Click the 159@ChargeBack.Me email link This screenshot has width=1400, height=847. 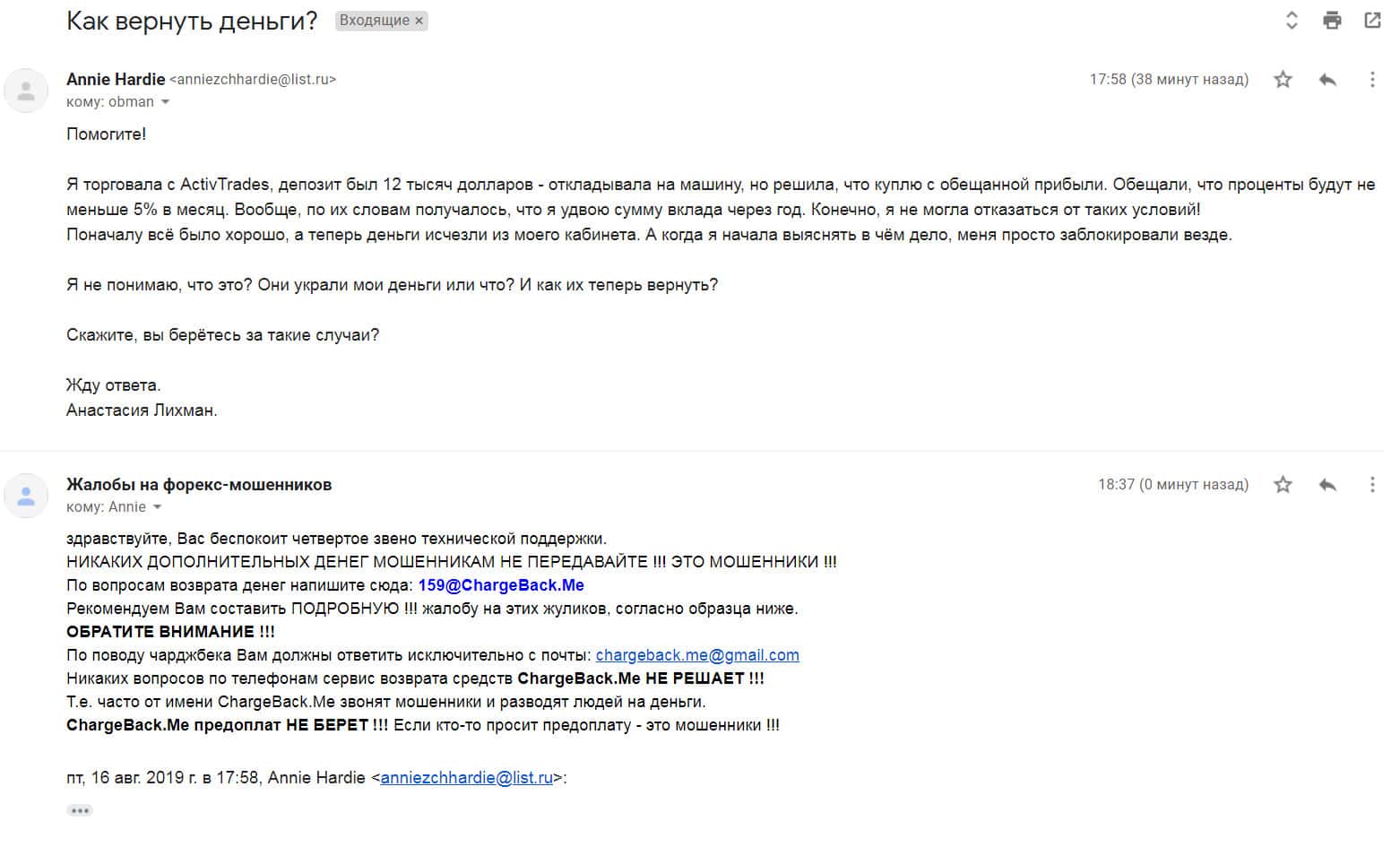pyautogui.click(x=501, y=585)
